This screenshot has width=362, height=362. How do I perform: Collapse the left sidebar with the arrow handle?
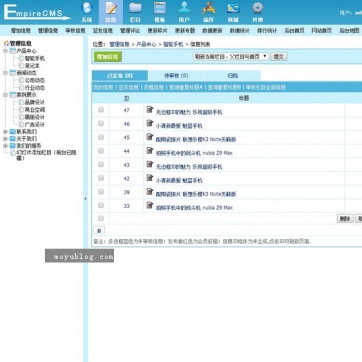point(85,199)
